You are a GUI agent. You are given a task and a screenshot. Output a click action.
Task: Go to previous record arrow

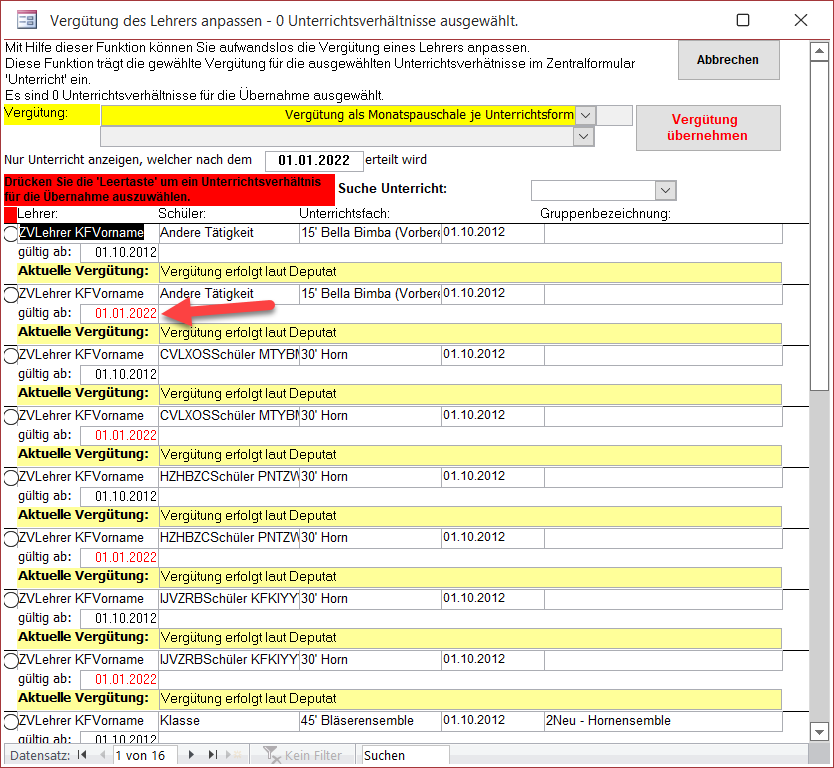click(101, 756)
